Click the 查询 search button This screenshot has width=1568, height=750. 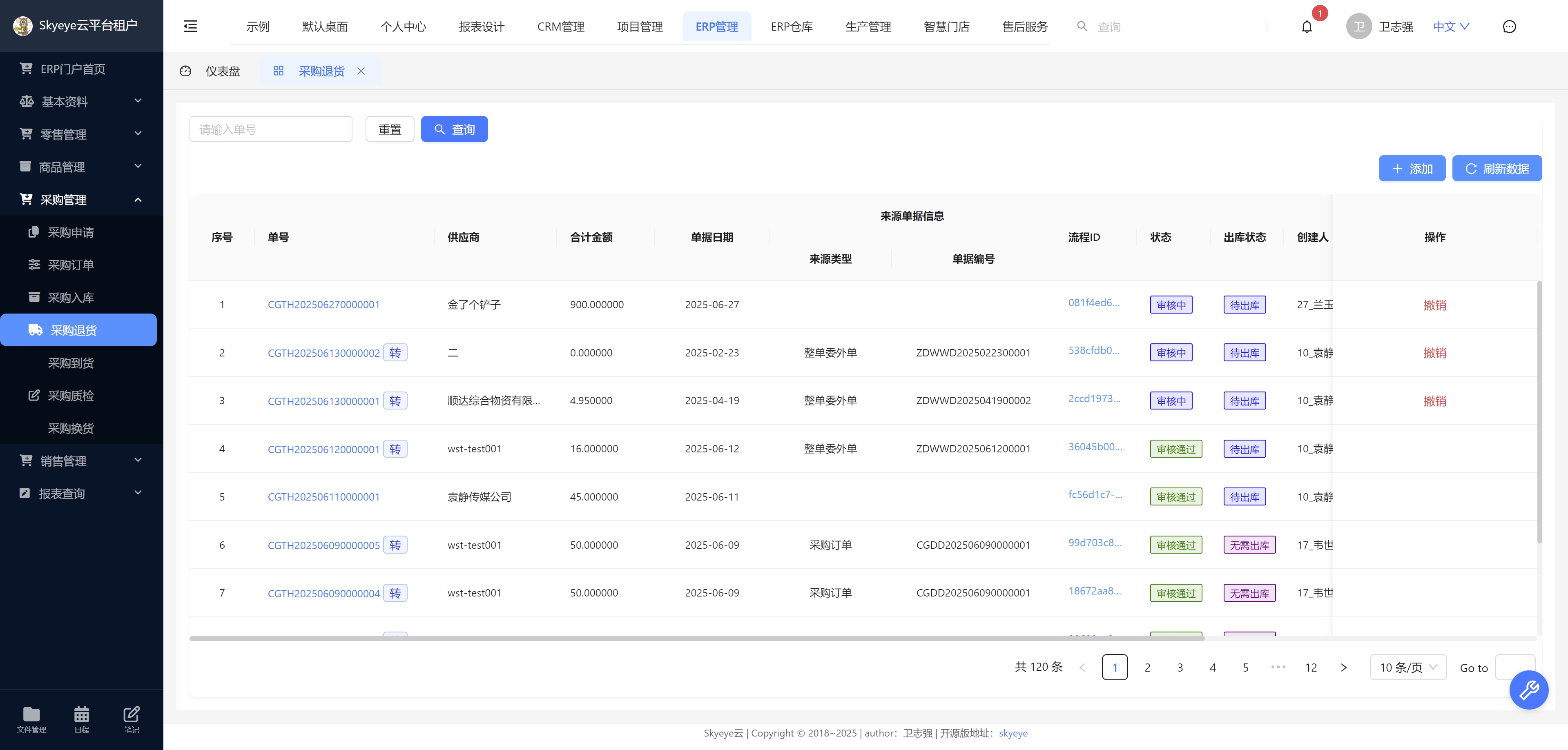[x=454, y=129]
